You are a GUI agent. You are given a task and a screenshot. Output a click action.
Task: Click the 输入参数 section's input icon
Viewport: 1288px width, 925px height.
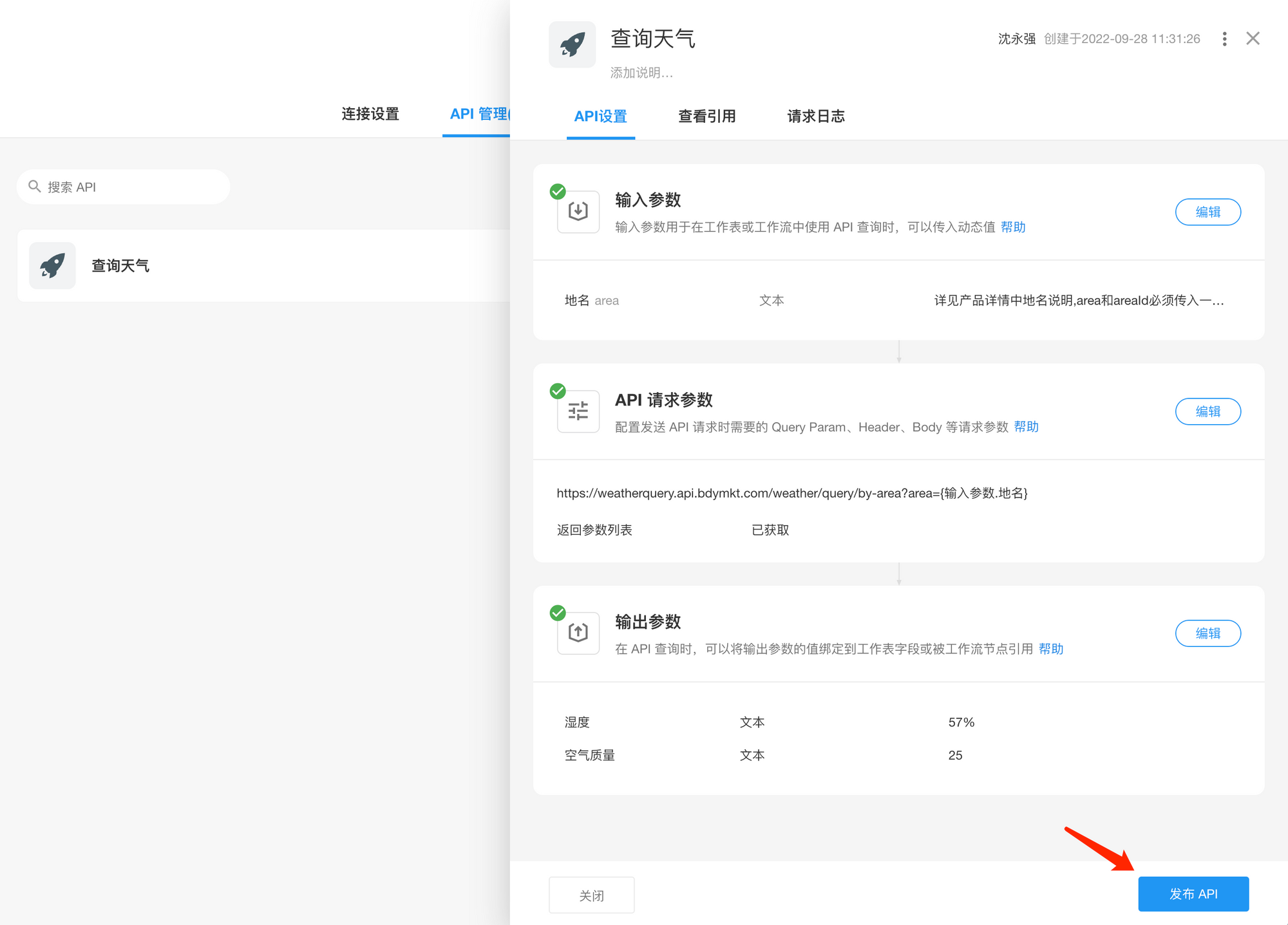[578, 212]
